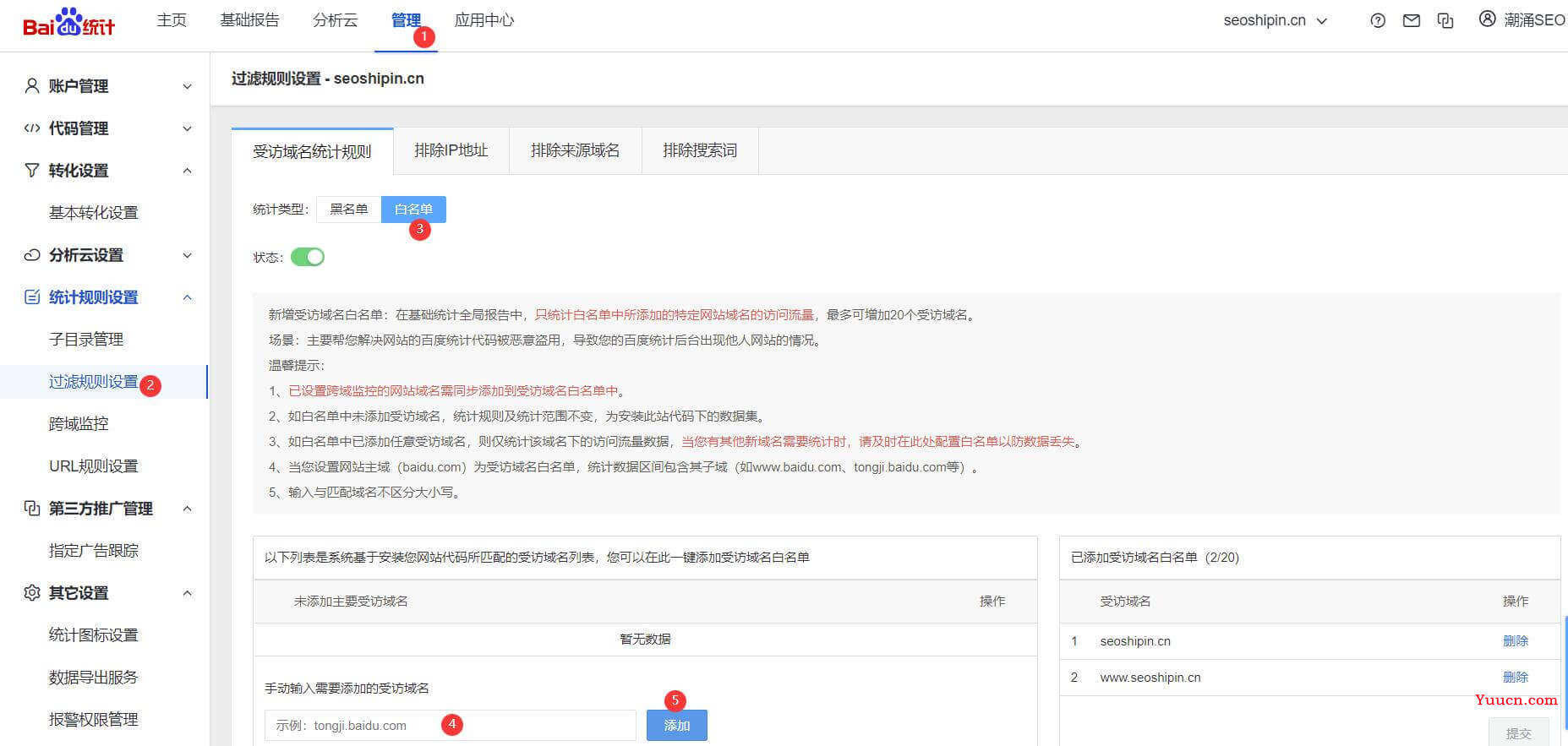Open 应用中心 in top navigation
This screenshot has width=1568, height=746.
(x=484, y=20)
